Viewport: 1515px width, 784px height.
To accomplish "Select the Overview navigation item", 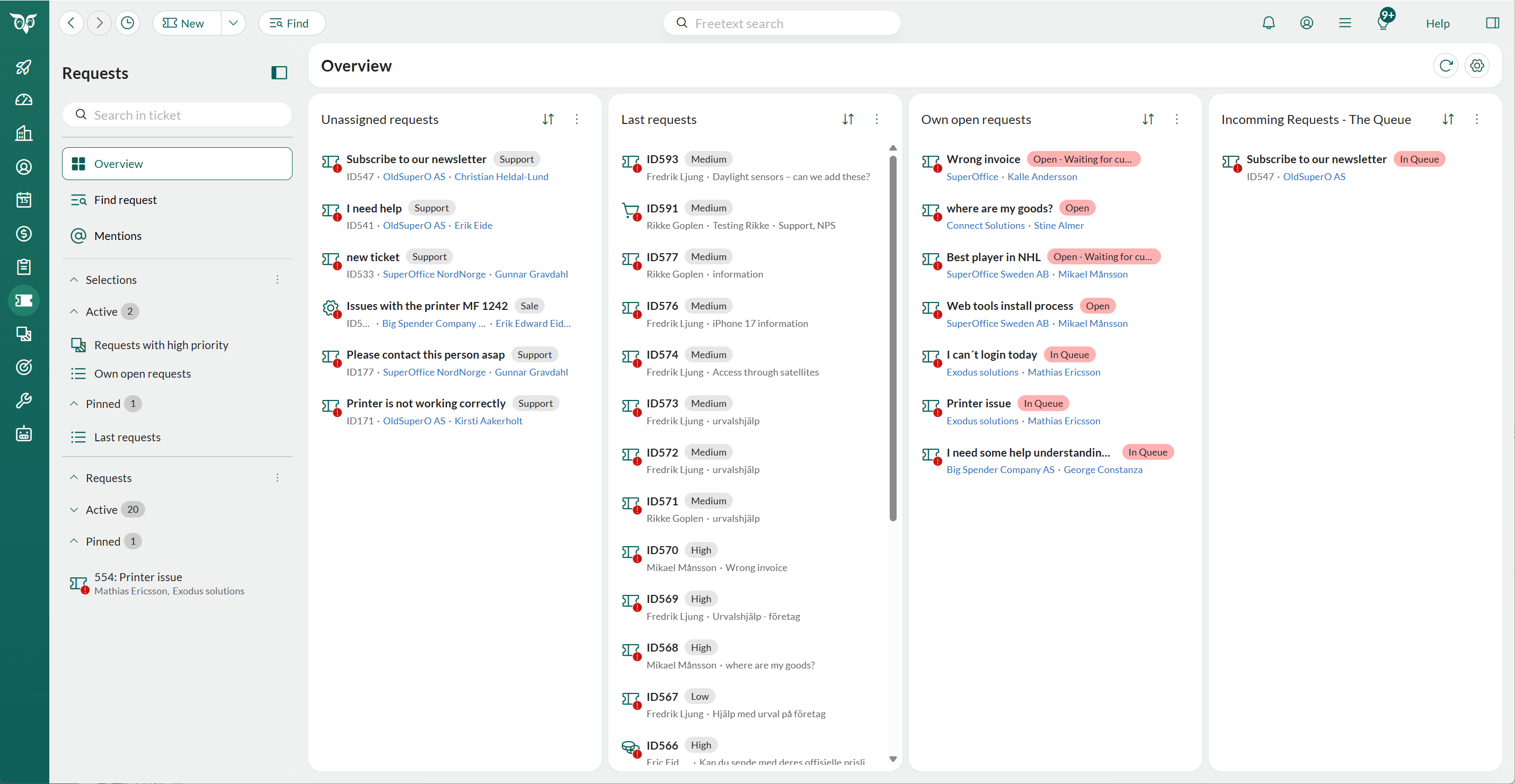I will (x=177, y=163).
